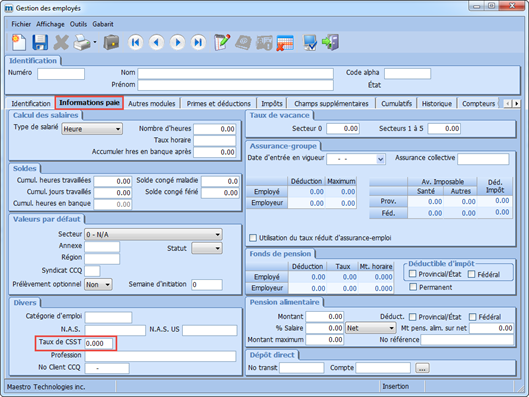Toggle Utilisation du taux réduit d'assurance-emploi
529x397 pixels.
pyautogui.click(x=253, y=238)
